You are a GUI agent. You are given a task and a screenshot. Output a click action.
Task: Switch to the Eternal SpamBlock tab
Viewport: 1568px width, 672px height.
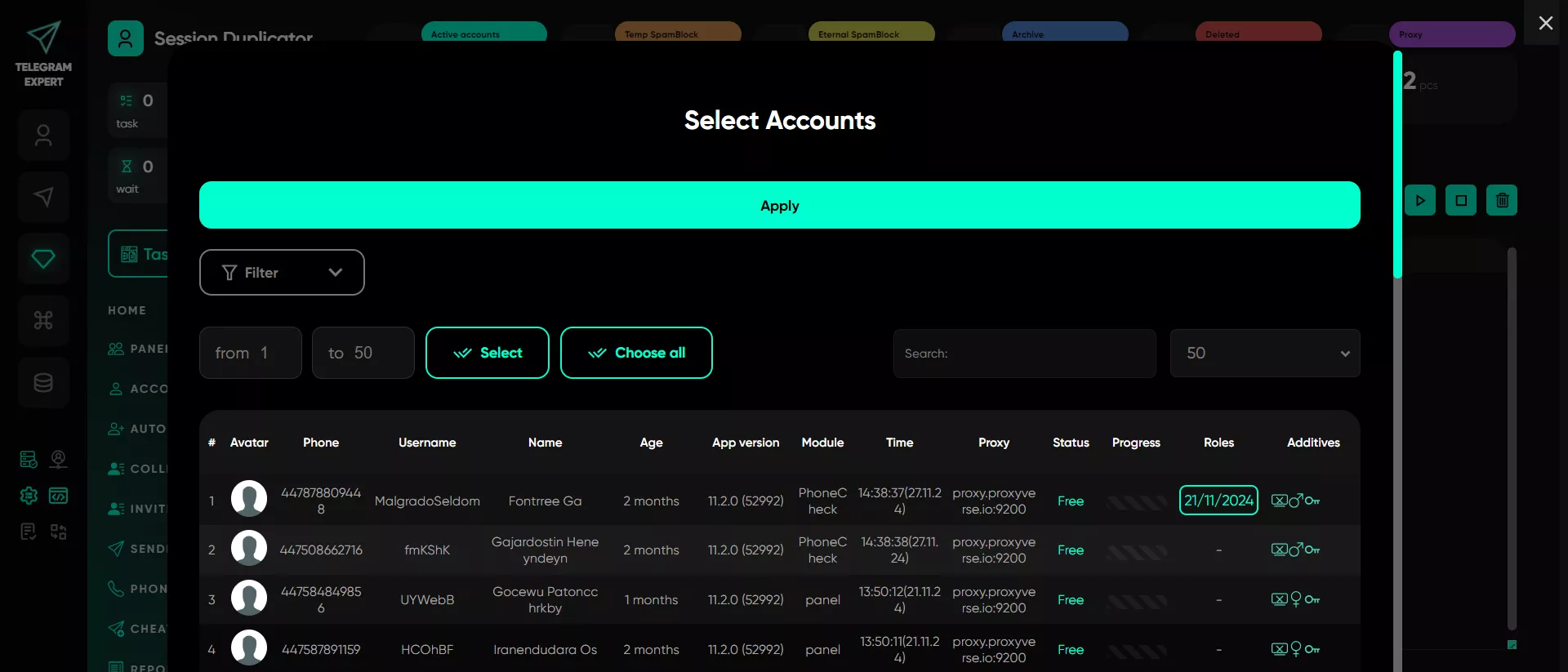click(x=871, y=33)
